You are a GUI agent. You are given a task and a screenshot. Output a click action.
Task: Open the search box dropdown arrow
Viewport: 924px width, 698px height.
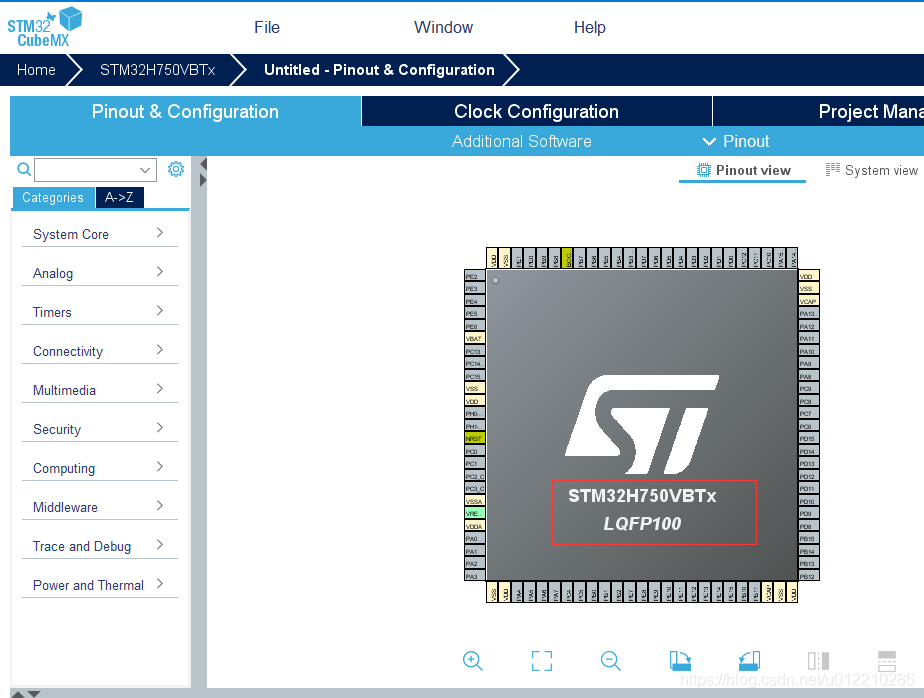point(145,170)
